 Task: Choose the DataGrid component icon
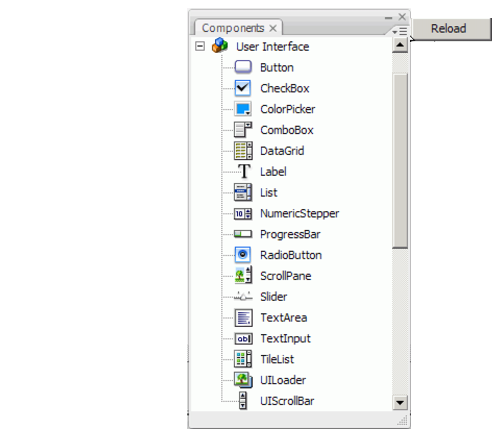click(243, 151)
